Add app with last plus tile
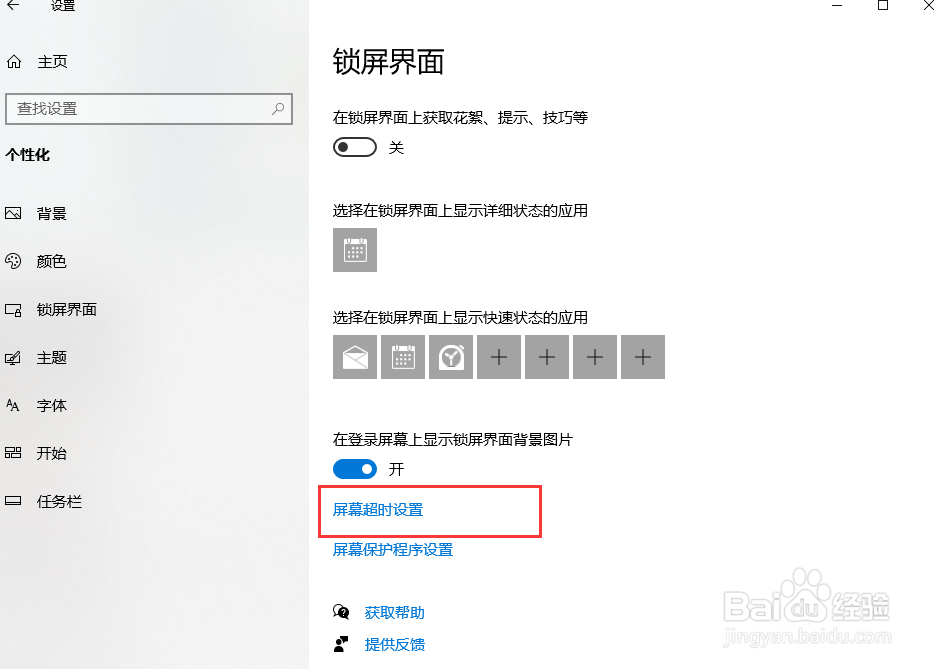943x669 pixels. 643,357
